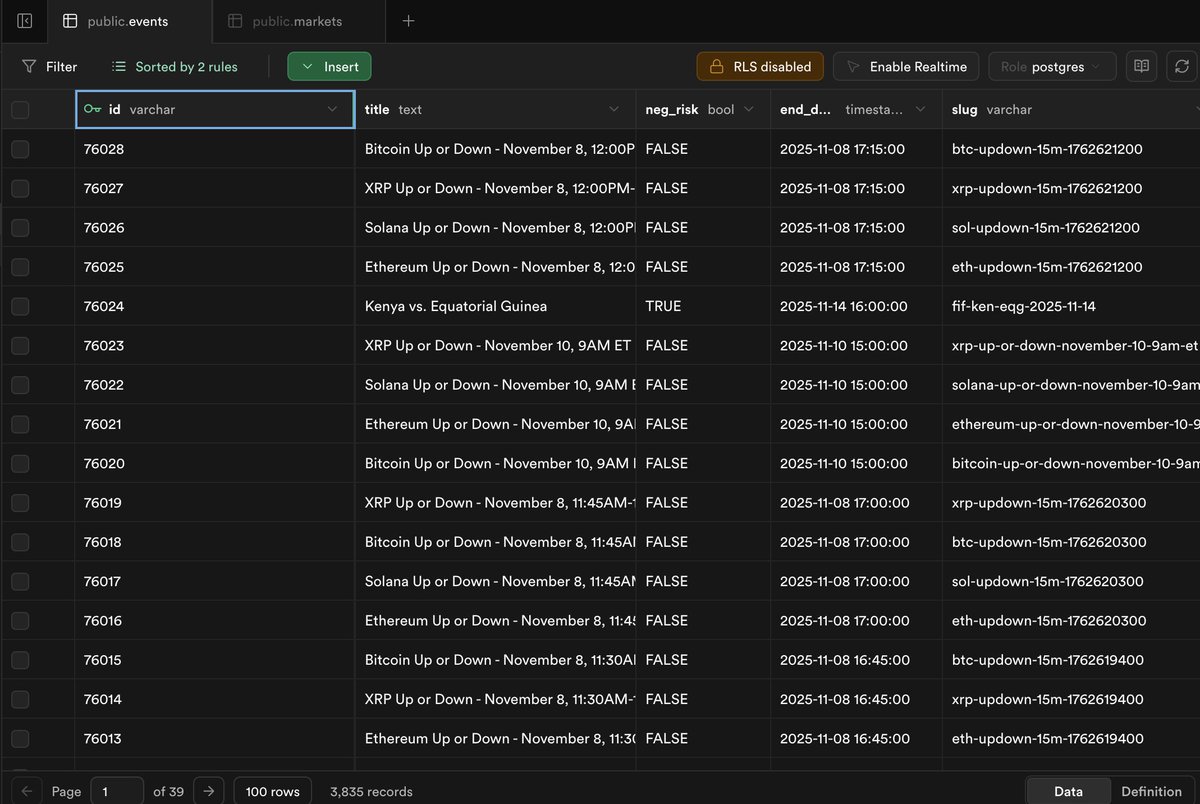
Task: Open neg_risk column header dropdown
Action: pos(749,109)
